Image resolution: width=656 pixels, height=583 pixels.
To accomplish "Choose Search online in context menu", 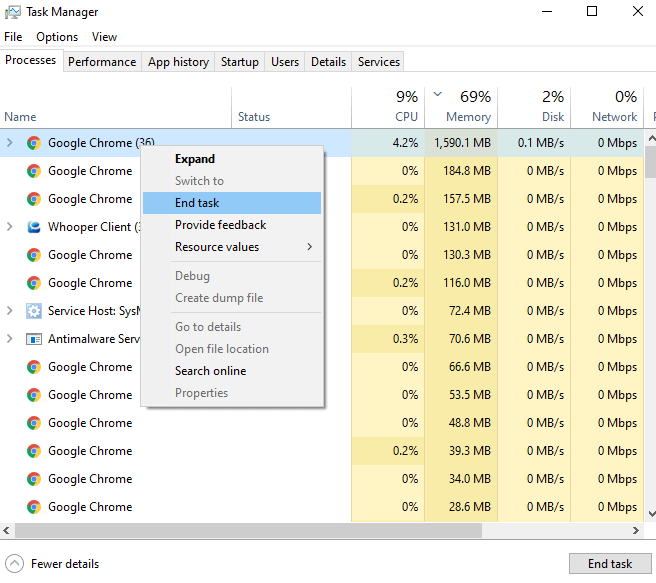I will [x=232, y=371].
